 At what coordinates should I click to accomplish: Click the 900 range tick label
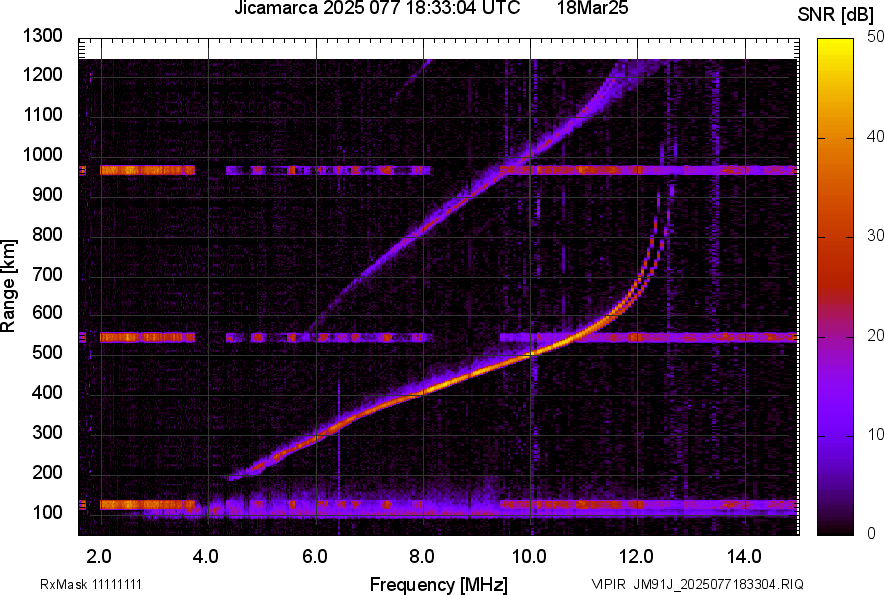[47, 194]
